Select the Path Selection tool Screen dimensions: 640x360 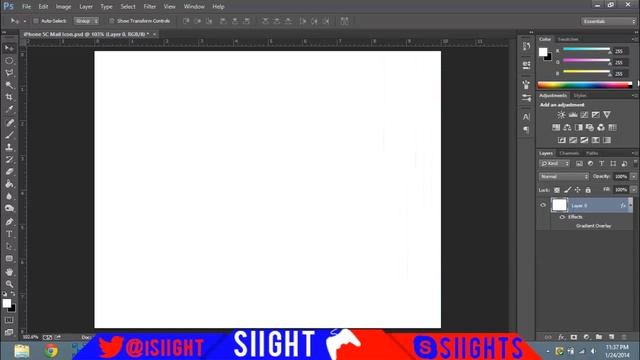(9, 247)
